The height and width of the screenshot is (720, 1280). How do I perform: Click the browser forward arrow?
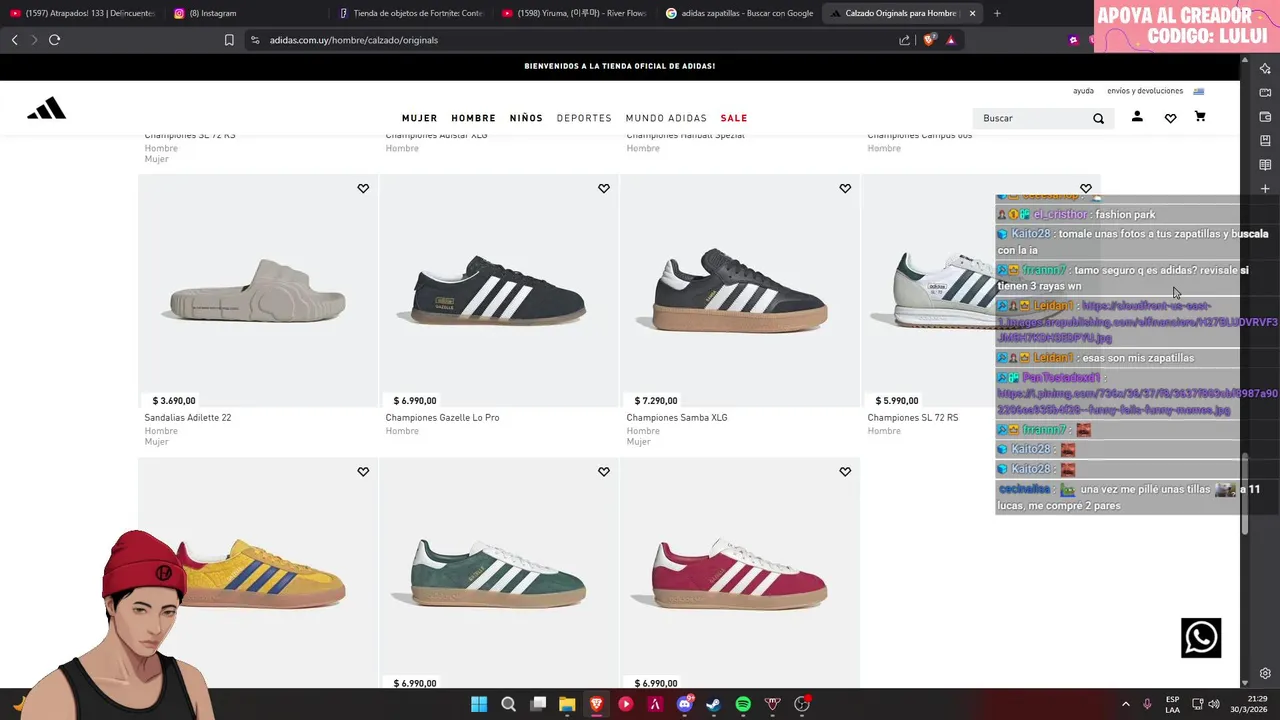point(33,40)
